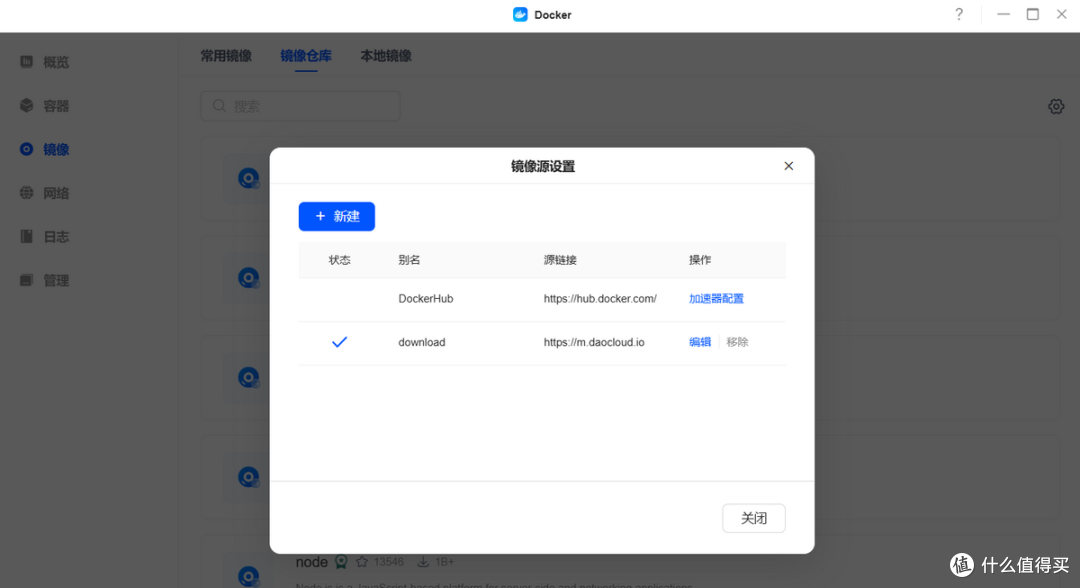Screen dimensions: 1080x588
Task: Click the star icon beside 13546
Action: point(362,562)
